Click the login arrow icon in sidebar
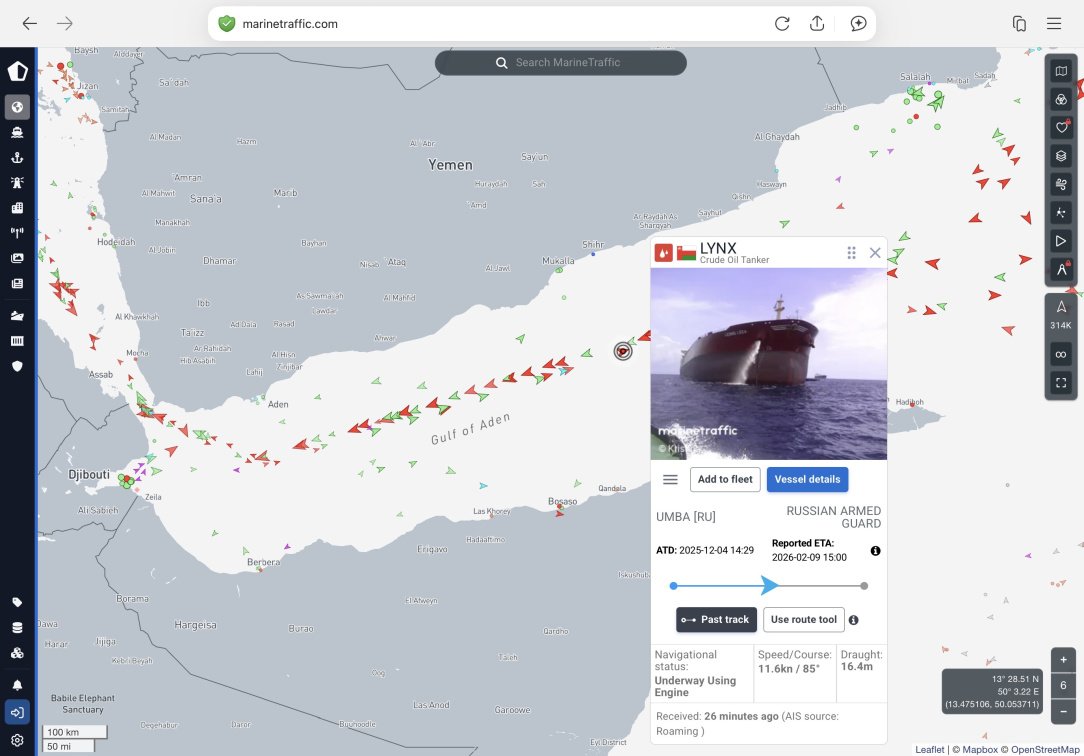This screenshot has height=756, width=1084. 17,712
